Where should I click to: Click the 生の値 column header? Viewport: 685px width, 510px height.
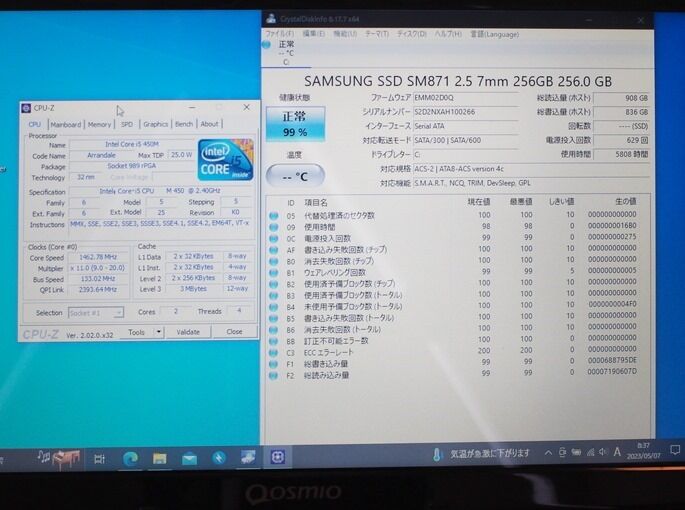pyautogui.click(x=625, y=201)
